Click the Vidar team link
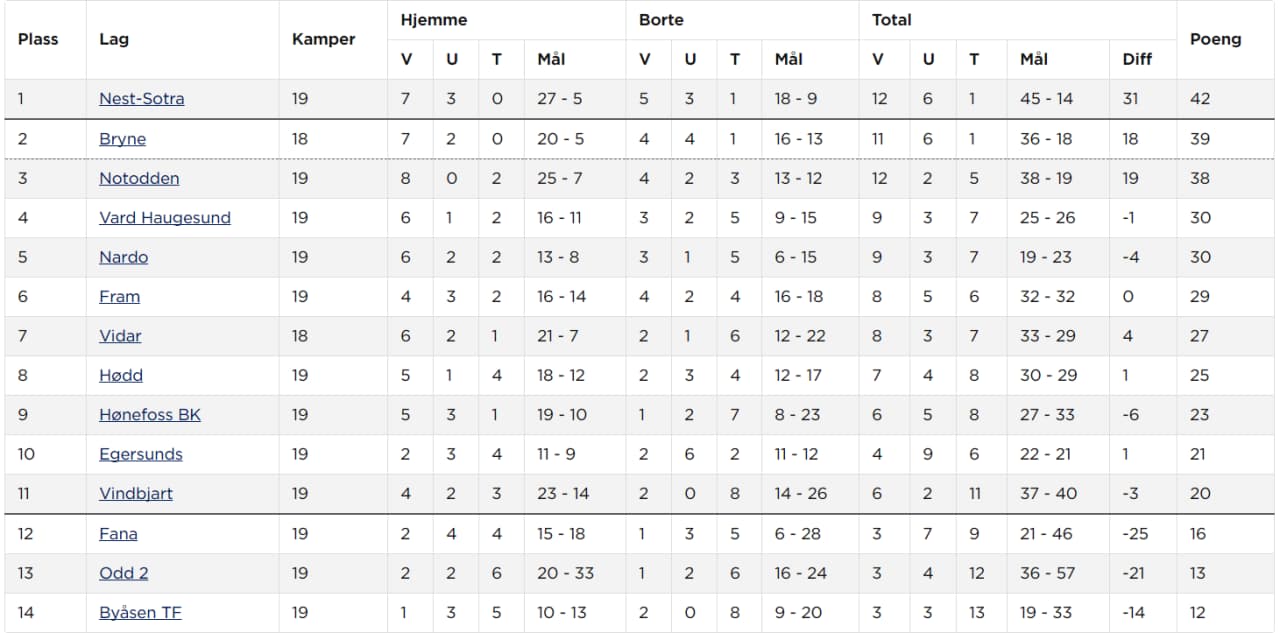 pos(120,336)
